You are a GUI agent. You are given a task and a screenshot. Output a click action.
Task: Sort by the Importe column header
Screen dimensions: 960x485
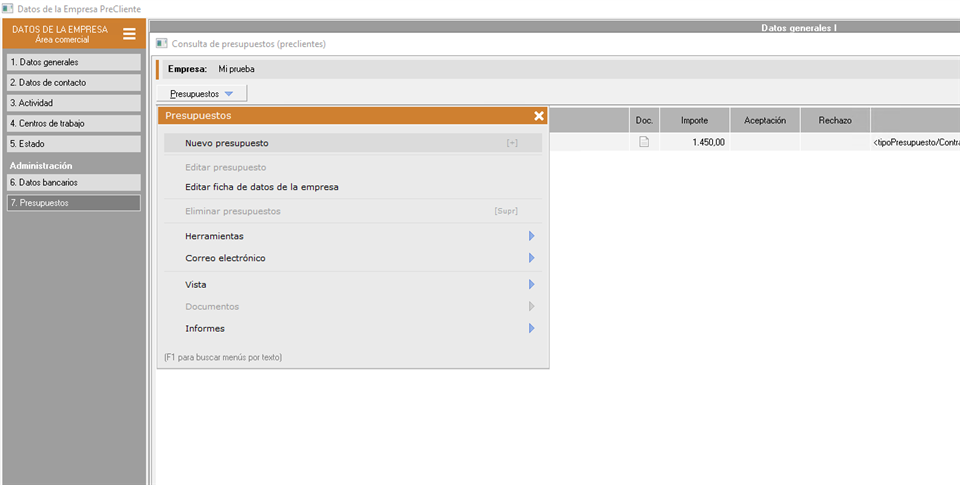point(694,121)
